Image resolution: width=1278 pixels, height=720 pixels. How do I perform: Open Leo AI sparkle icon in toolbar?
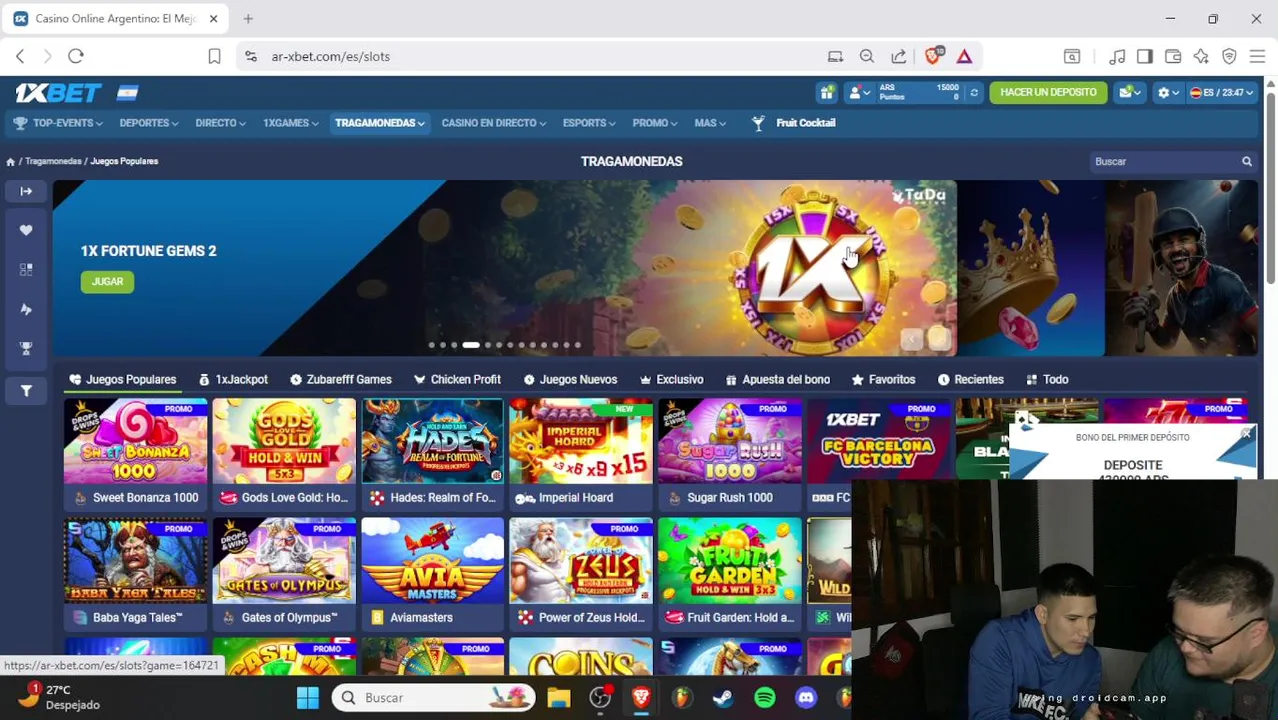[1201, 56]
